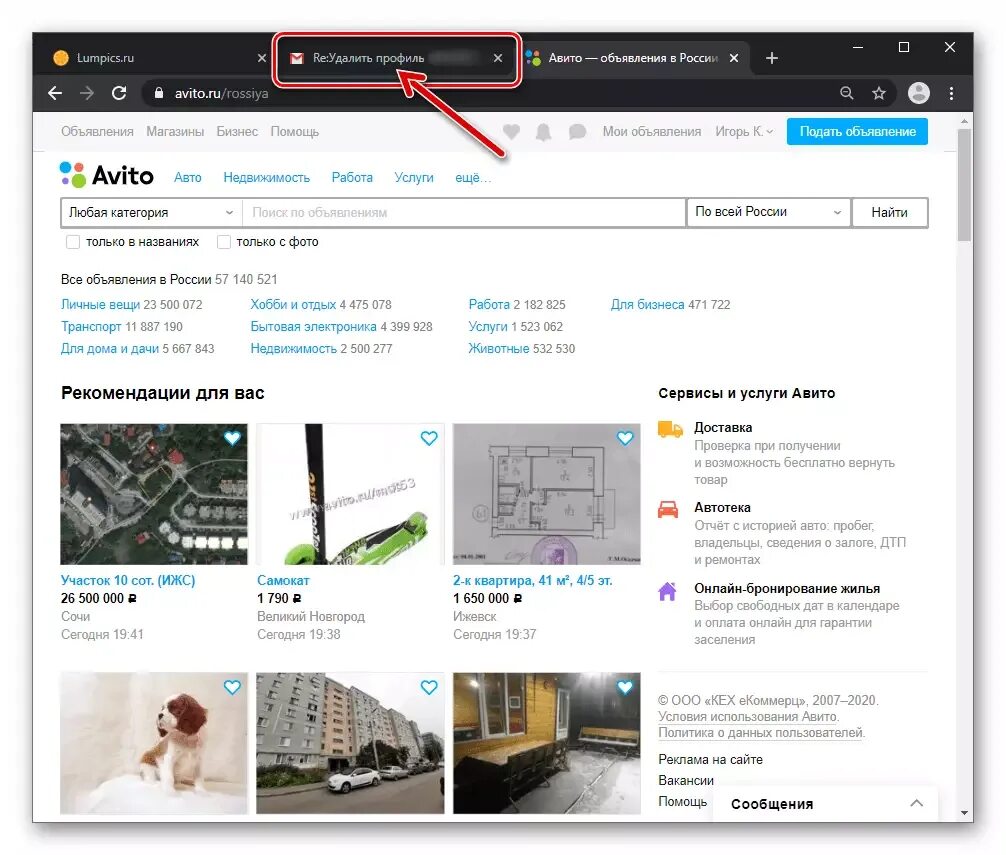1006x855 pixels.
Task: Expand the Сообщения panel chevron
Action: (916, 803)
